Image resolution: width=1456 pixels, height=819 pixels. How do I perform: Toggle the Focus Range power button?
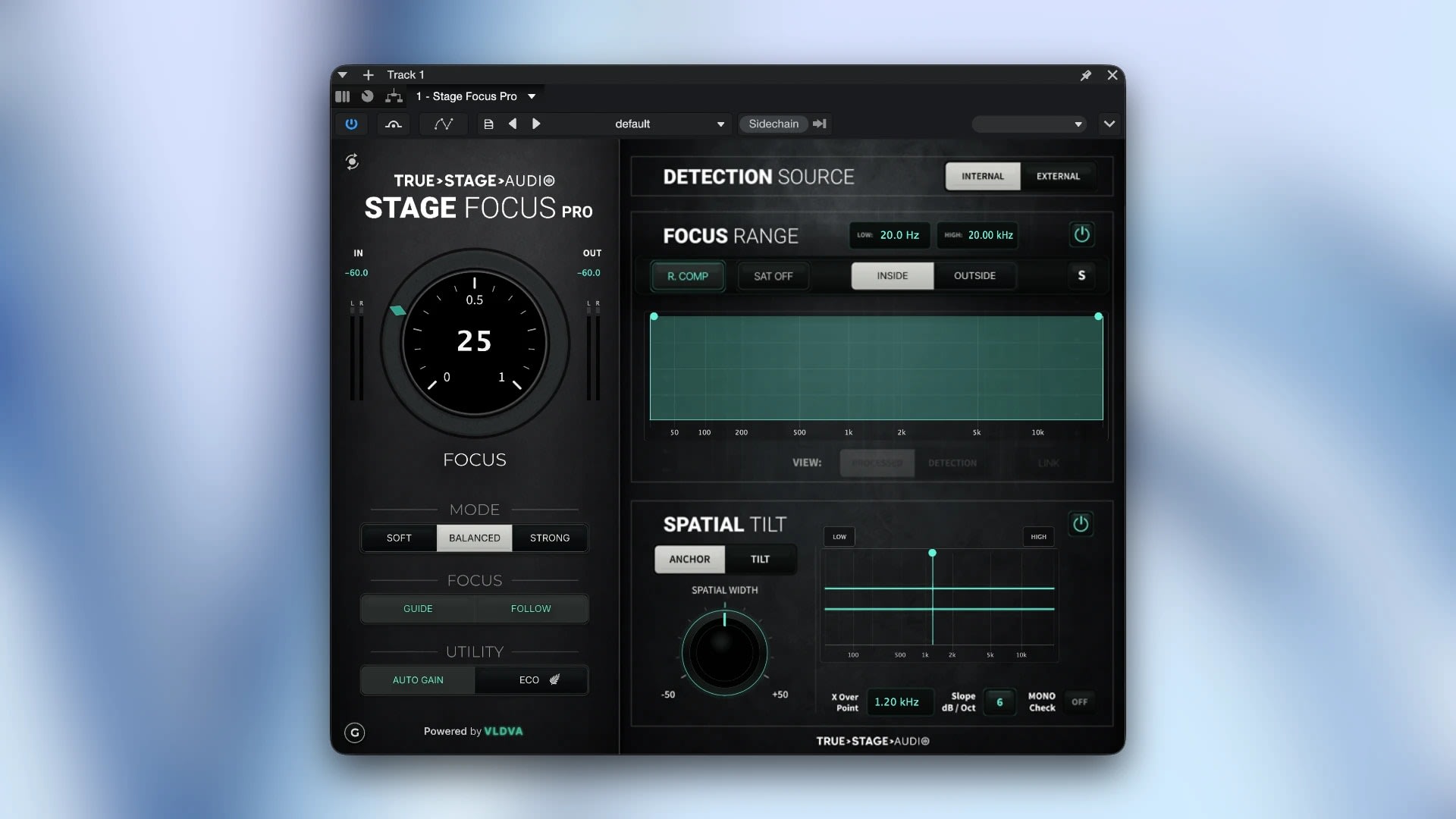tap(1081, 234)
